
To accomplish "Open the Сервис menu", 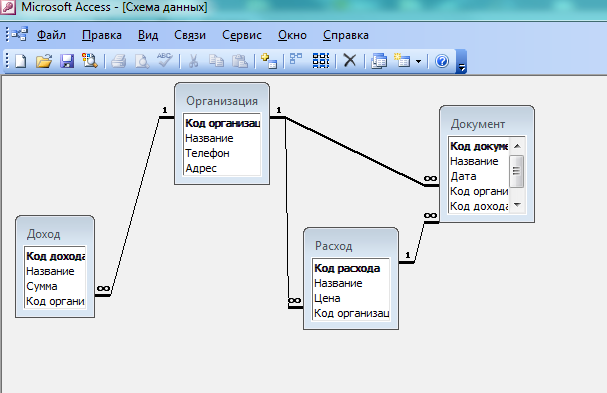I will click(242, 35).
